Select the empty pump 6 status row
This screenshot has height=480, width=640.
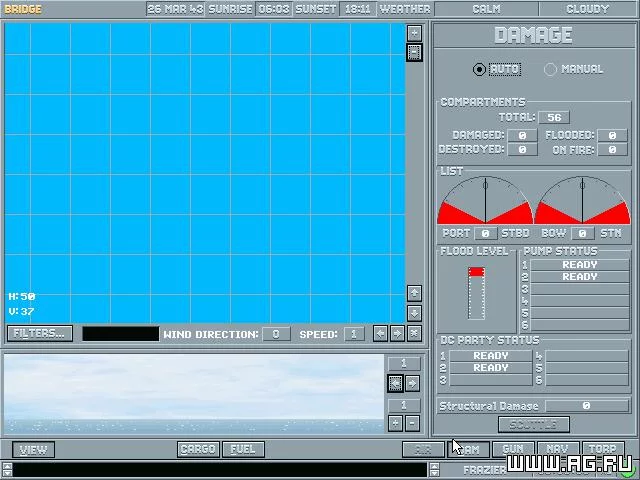(580, 325)
